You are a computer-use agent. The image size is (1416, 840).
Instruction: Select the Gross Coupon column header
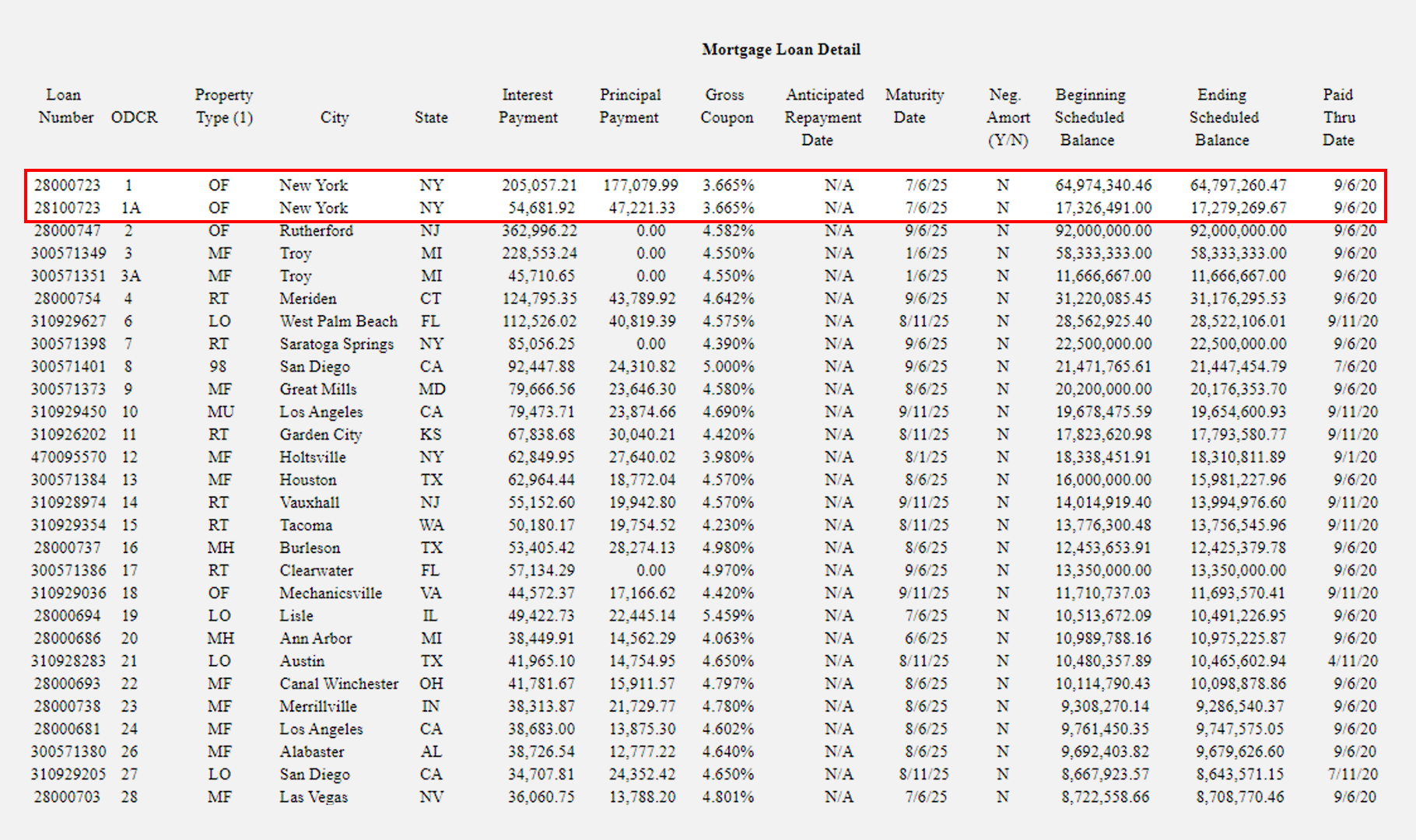point(726,106)
